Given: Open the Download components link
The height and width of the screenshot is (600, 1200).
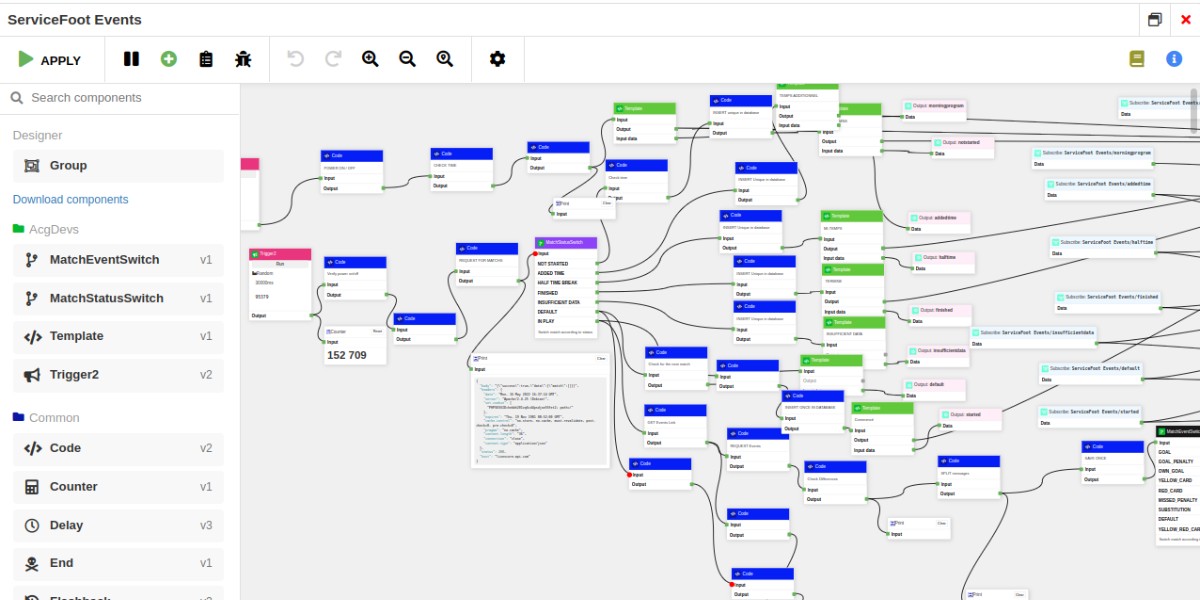Looking at the screenshot, I should 70,199.
